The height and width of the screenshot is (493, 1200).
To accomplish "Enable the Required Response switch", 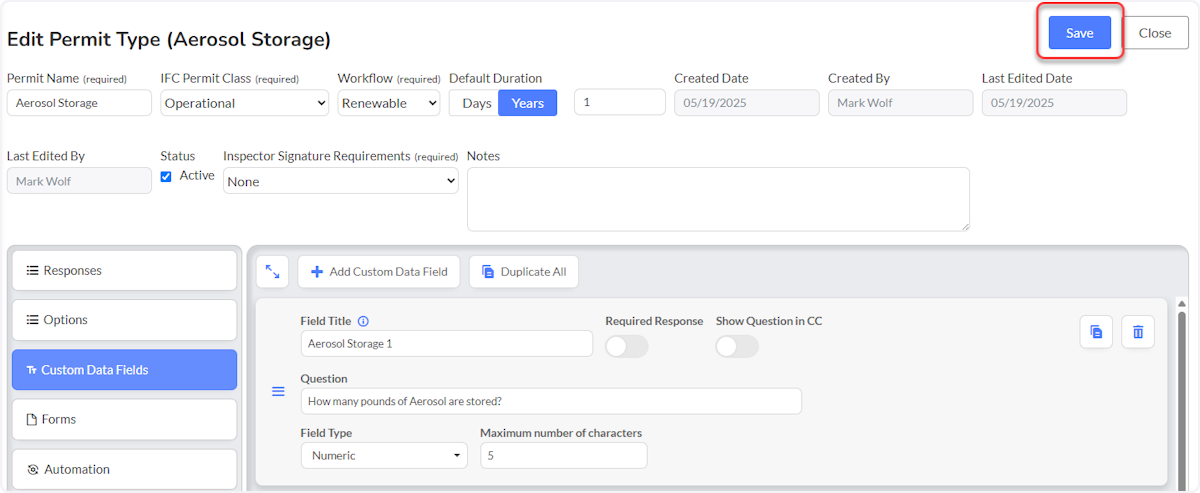I will (627, 346).
